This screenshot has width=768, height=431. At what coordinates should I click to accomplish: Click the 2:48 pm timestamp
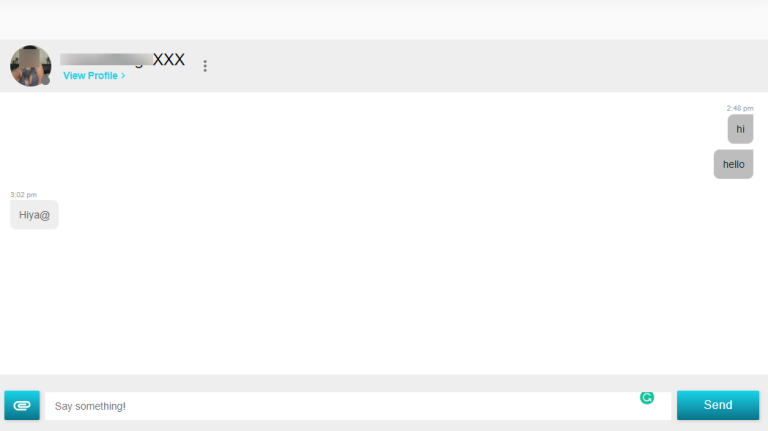tap(740, 108)
